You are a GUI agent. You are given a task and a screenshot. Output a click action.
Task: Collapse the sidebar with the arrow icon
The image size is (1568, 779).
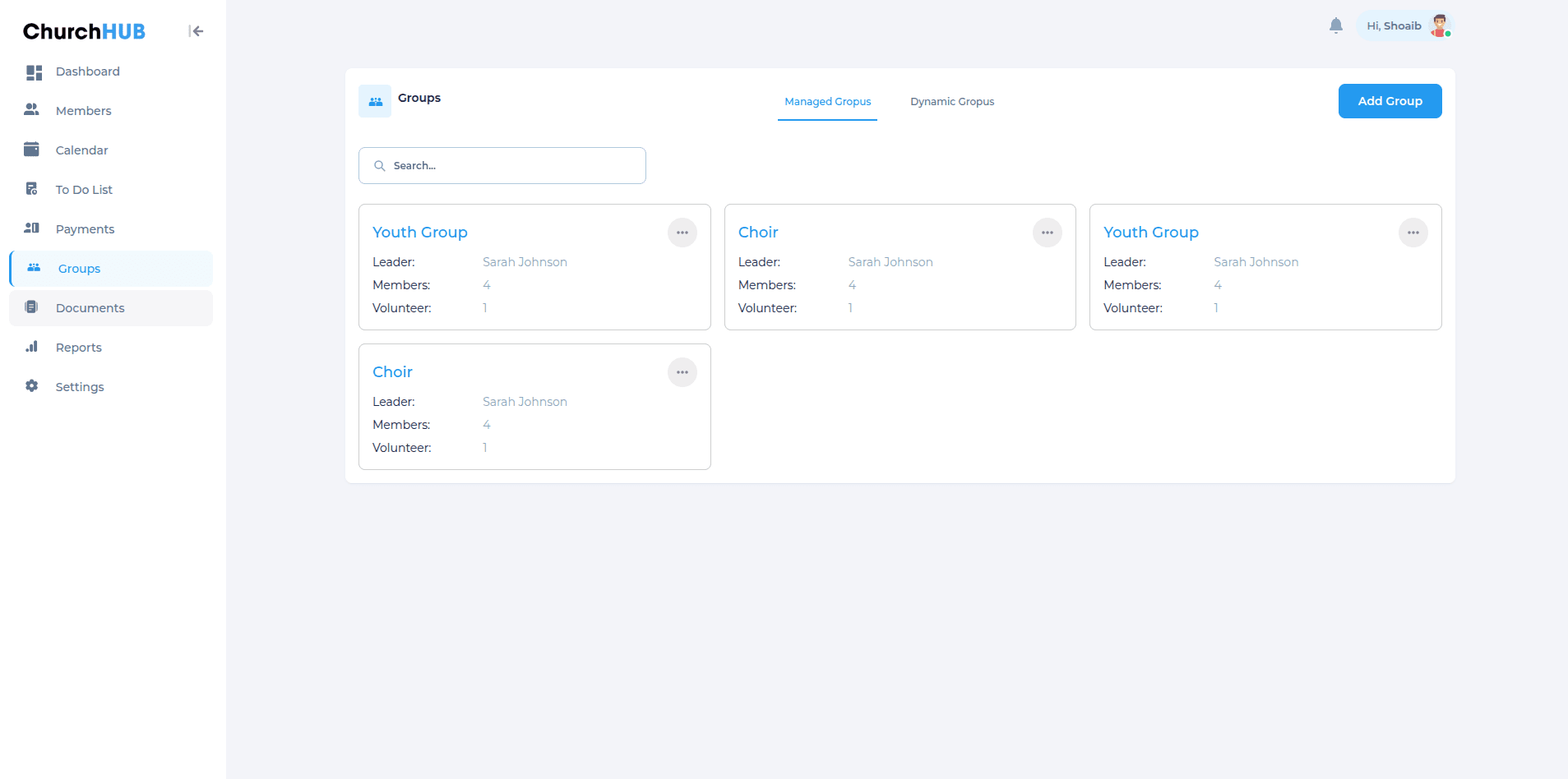196,31
